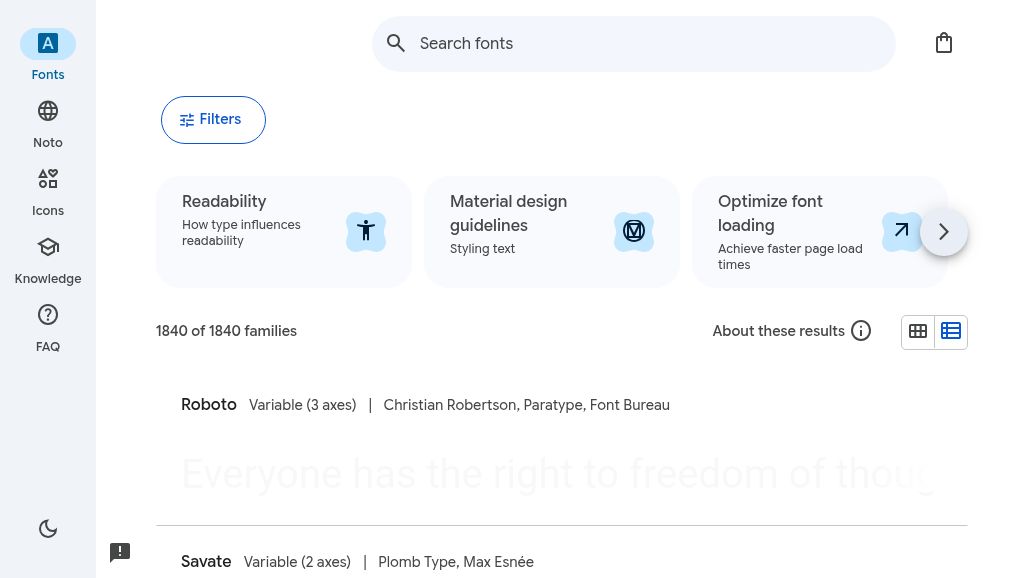This screenshot has height=578, width=1028.
Task: Open About these results info
Action: 791,331
